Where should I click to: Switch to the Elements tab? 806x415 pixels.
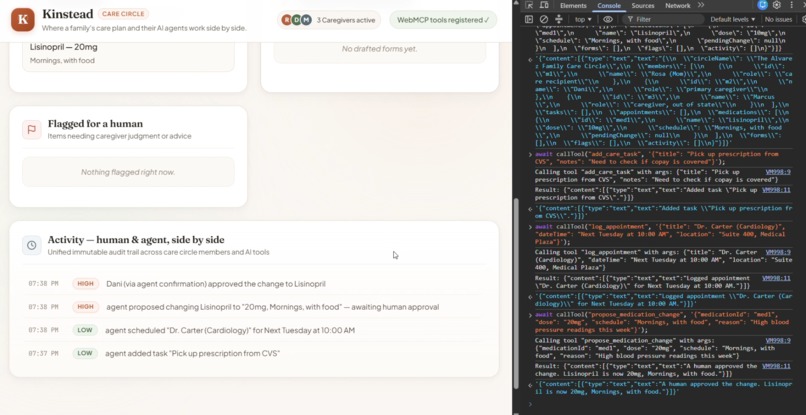[x=573, y=6]
